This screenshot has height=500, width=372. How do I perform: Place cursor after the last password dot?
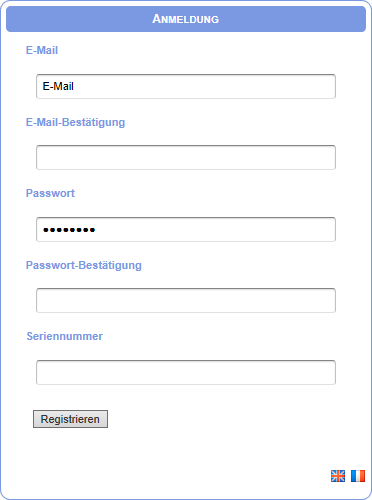[x=96, y=230]
